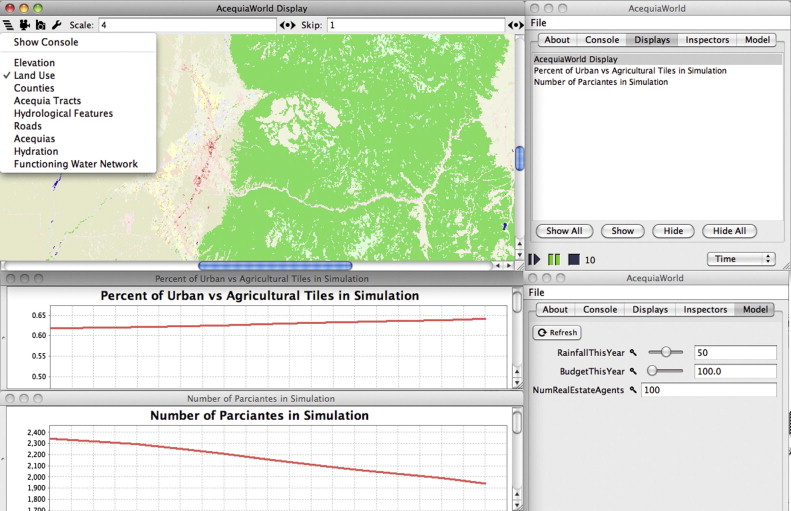The height and width of the screenshot is (511, 791).
Task: Click scroll down arrow of Urban chart window
Action: tap(517, 383)
